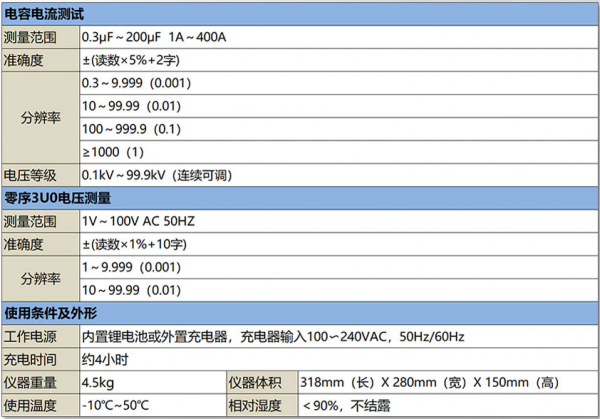The height and width of the screenshot is (419, 600).
Task: Click the 约4小时 charging time value
Action: [x=104, y=359]
